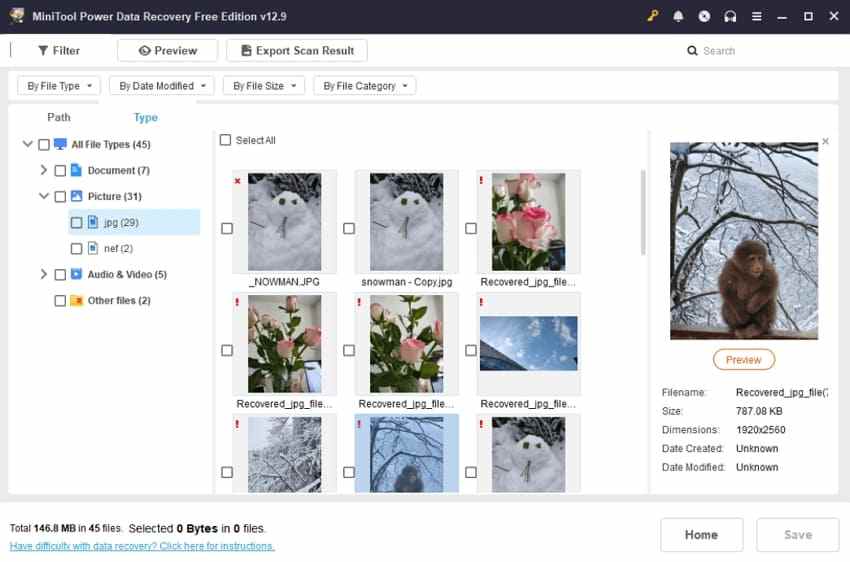
Task: Click the Save button
Action: point(798,535)
